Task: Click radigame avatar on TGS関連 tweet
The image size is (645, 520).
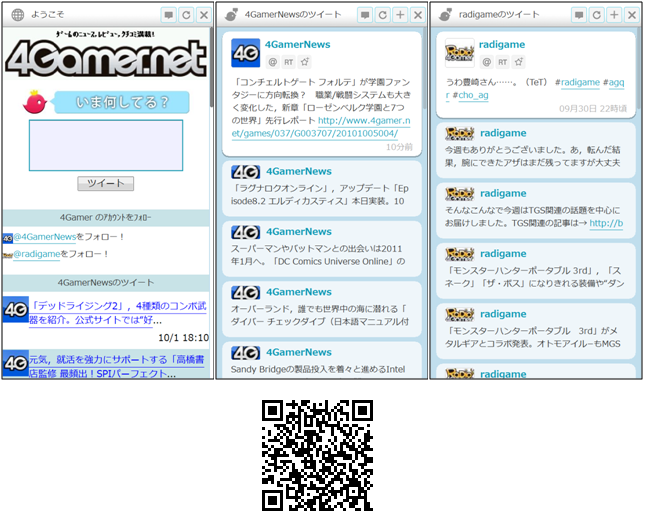Action: tap(459, 194)
